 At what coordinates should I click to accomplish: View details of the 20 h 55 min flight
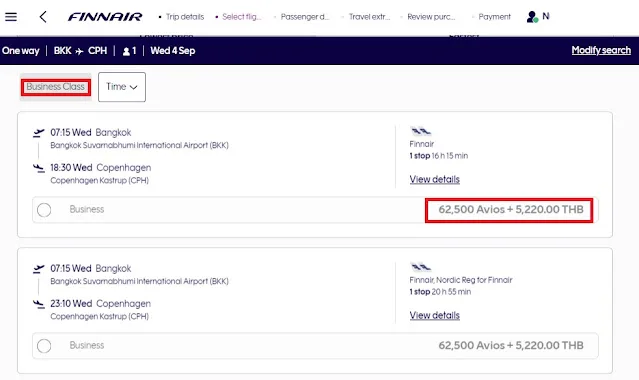click(434, 316)
